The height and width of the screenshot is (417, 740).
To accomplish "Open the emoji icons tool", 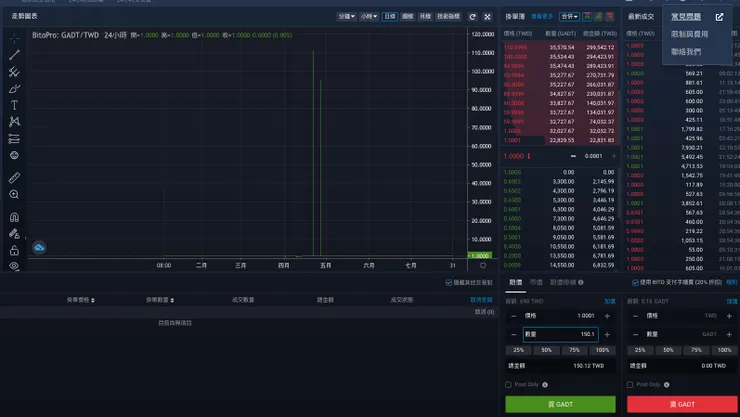I will 14,155.
